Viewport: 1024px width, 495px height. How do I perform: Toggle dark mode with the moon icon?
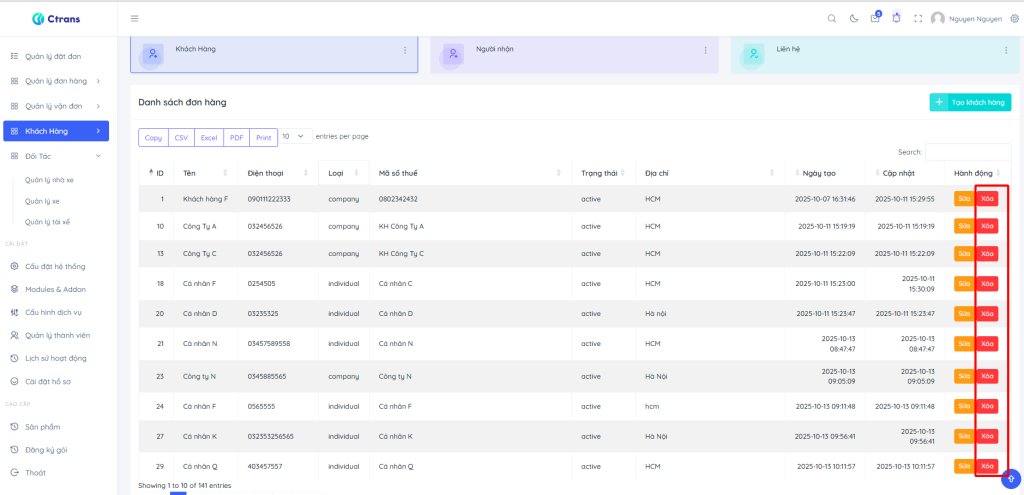pyautogui.click(x=854, y=18)
